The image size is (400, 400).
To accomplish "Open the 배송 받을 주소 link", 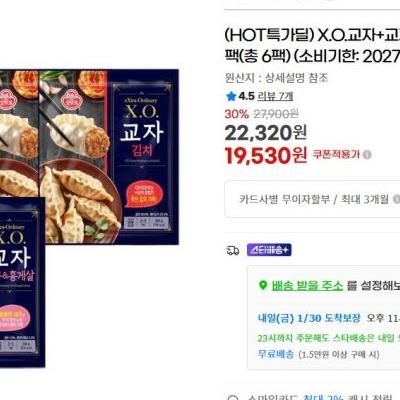I will [x=307, y=286].
